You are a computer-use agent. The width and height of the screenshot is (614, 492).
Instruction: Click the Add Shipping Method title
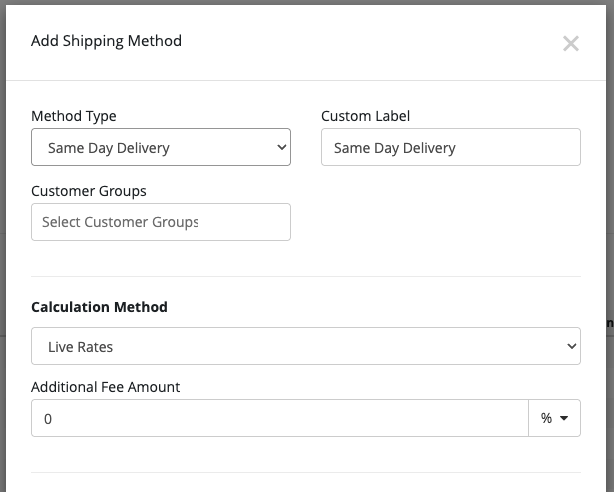click(x=107, y=41)
